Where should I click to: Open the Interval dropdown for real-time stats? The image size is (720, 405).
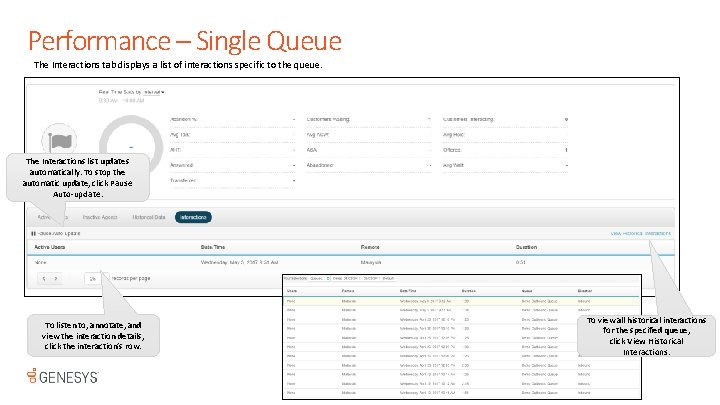(x=154, y=92)
